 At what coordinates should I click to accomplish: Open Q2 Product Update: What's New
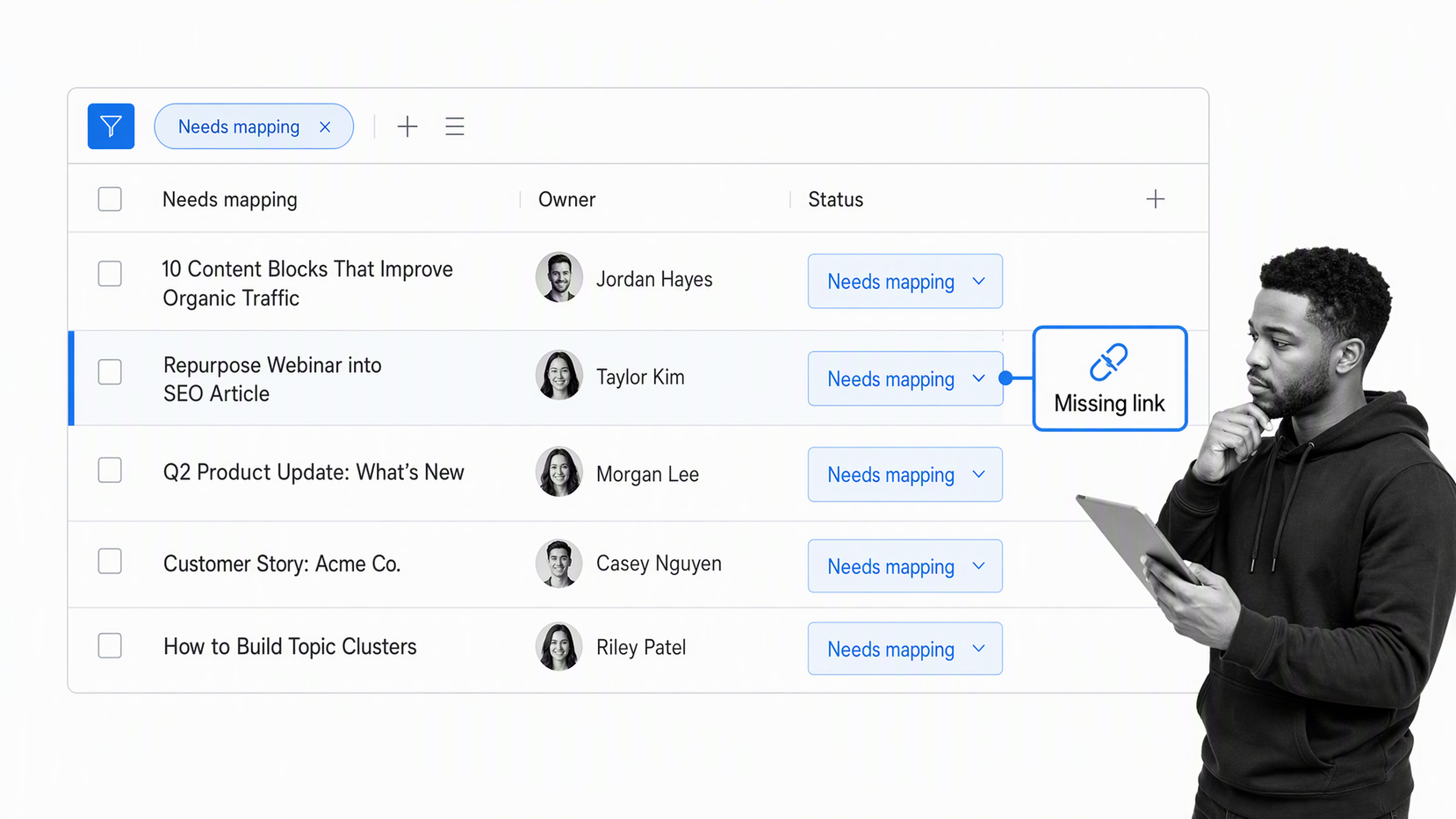(x=314, y=472)
